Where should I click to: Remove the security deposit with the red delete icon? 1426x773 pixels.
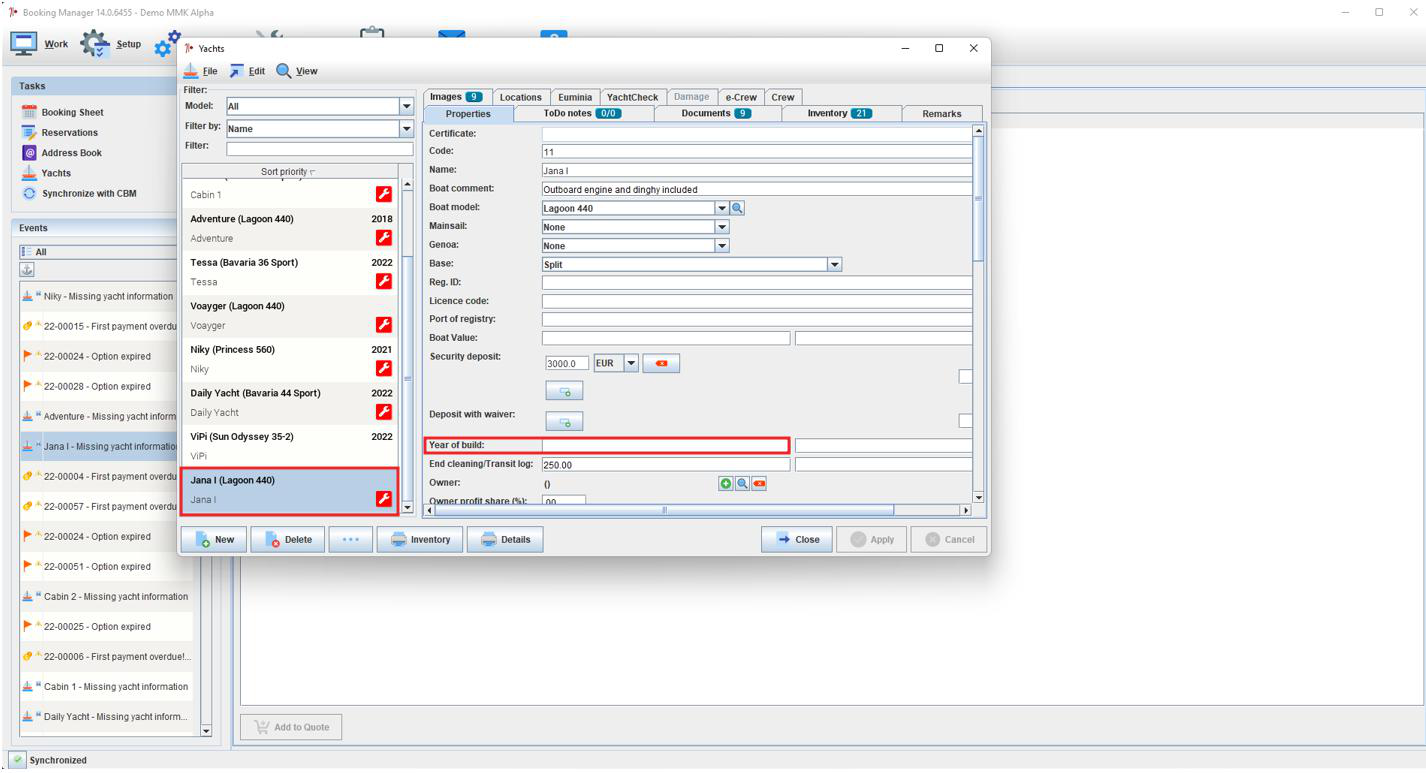(661, 363)
